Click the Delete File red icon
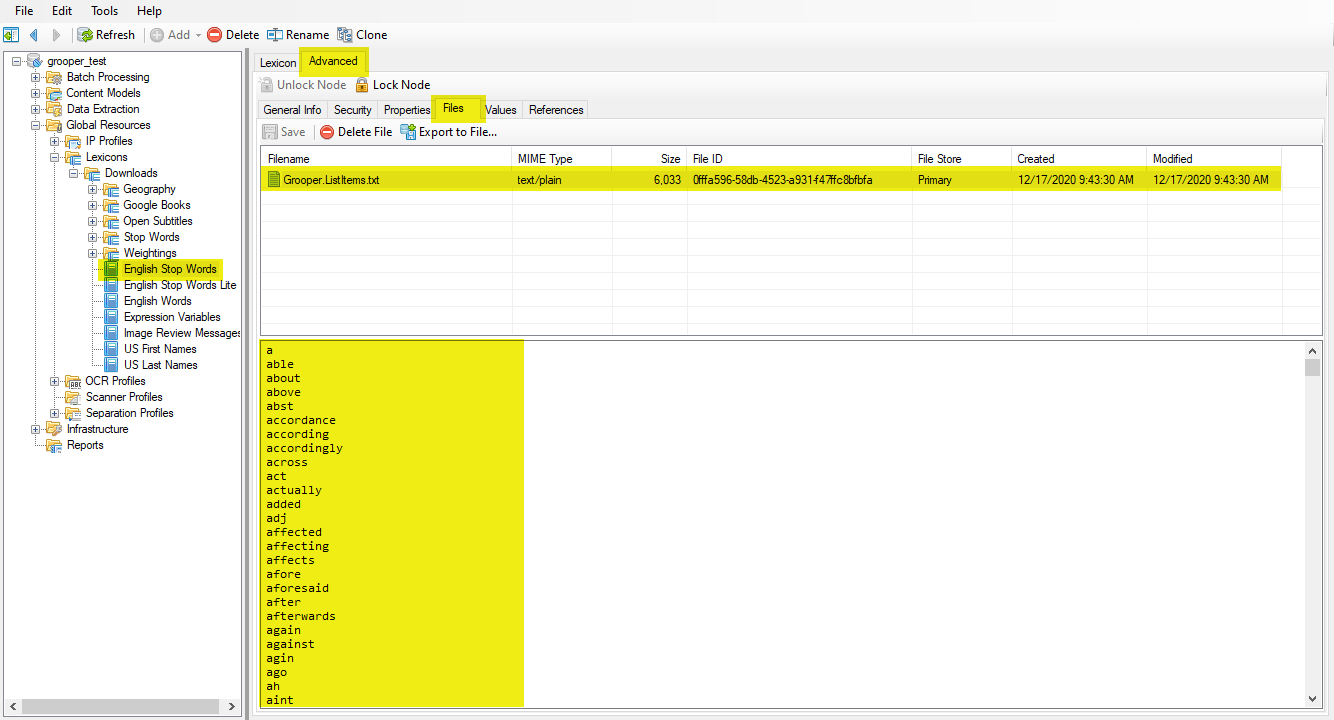This screenshot has width=1334, height=720. [327, 132]
